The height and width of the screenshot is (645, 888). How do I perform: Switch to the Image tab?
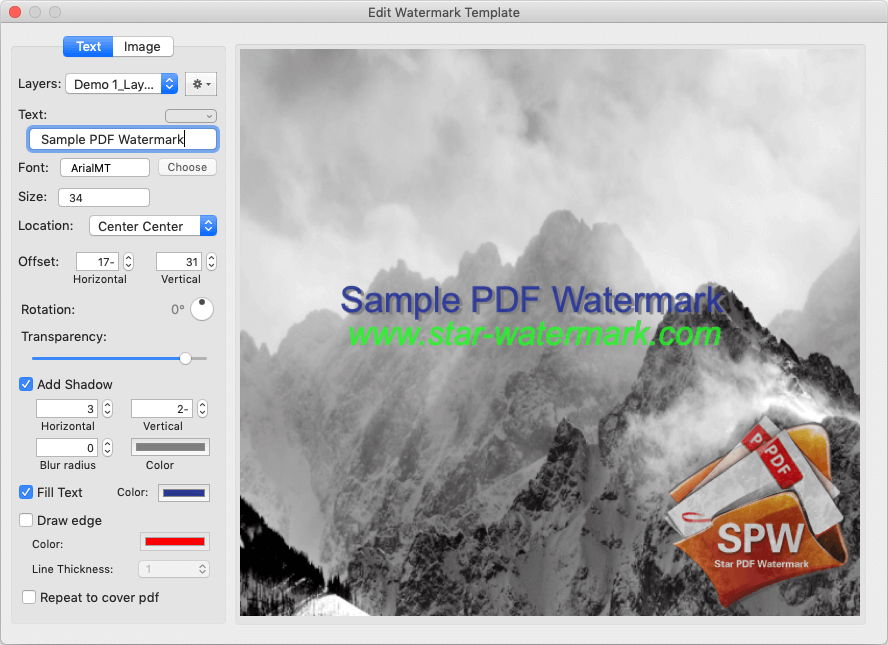coord(142,46)
